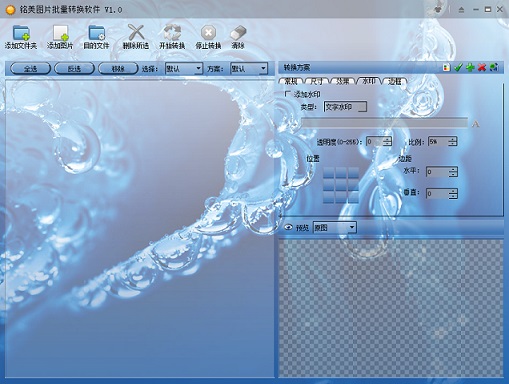
Task: Click the 清除 eraser icon
Action: pyautogui.click(x=238, y=33)
